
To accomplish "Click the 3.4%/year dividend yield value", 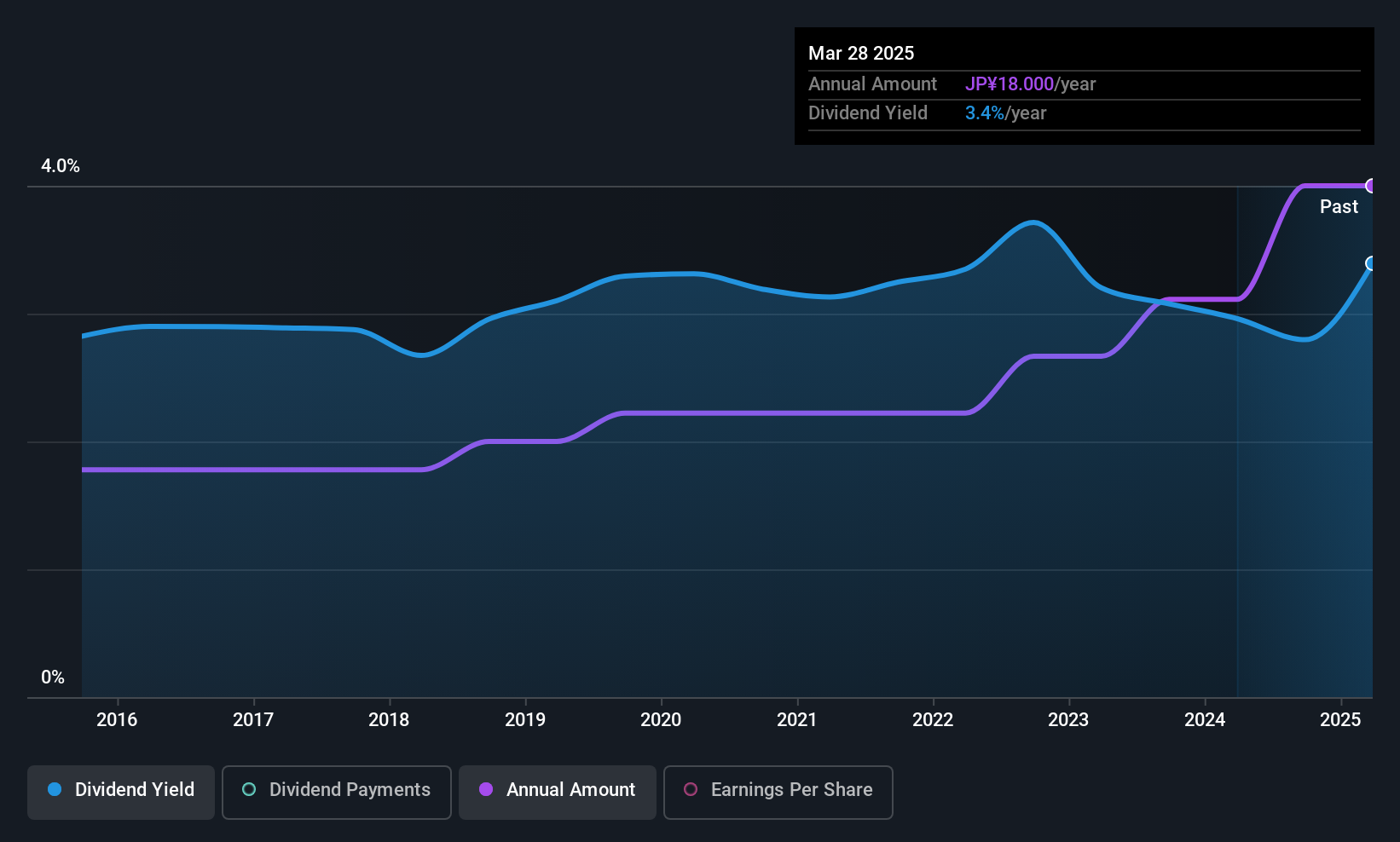I will [x=1005, y=112].
